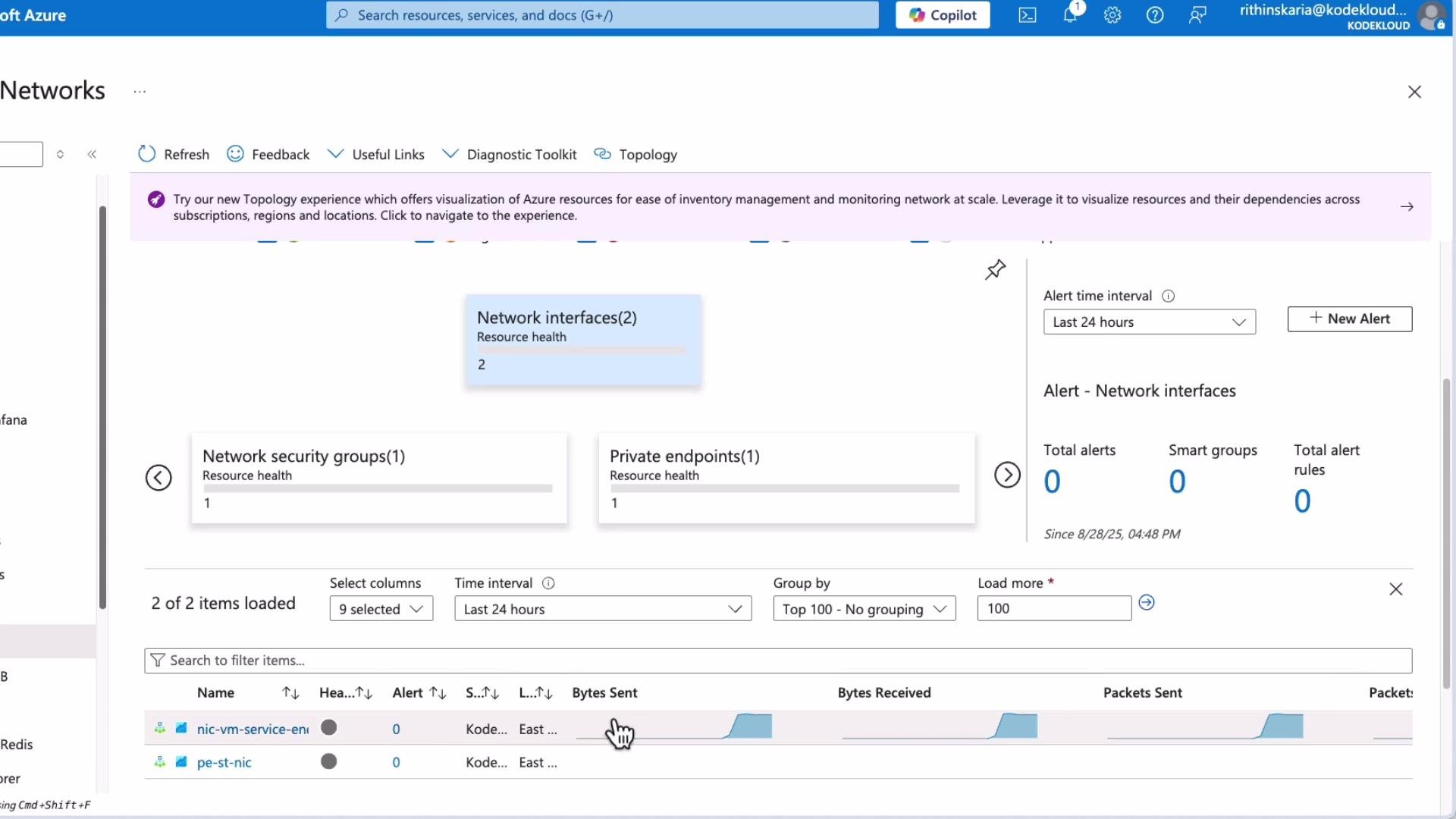
Task: Click the Alert count for nic-vm-service-en
Action: tap(396, 730)
